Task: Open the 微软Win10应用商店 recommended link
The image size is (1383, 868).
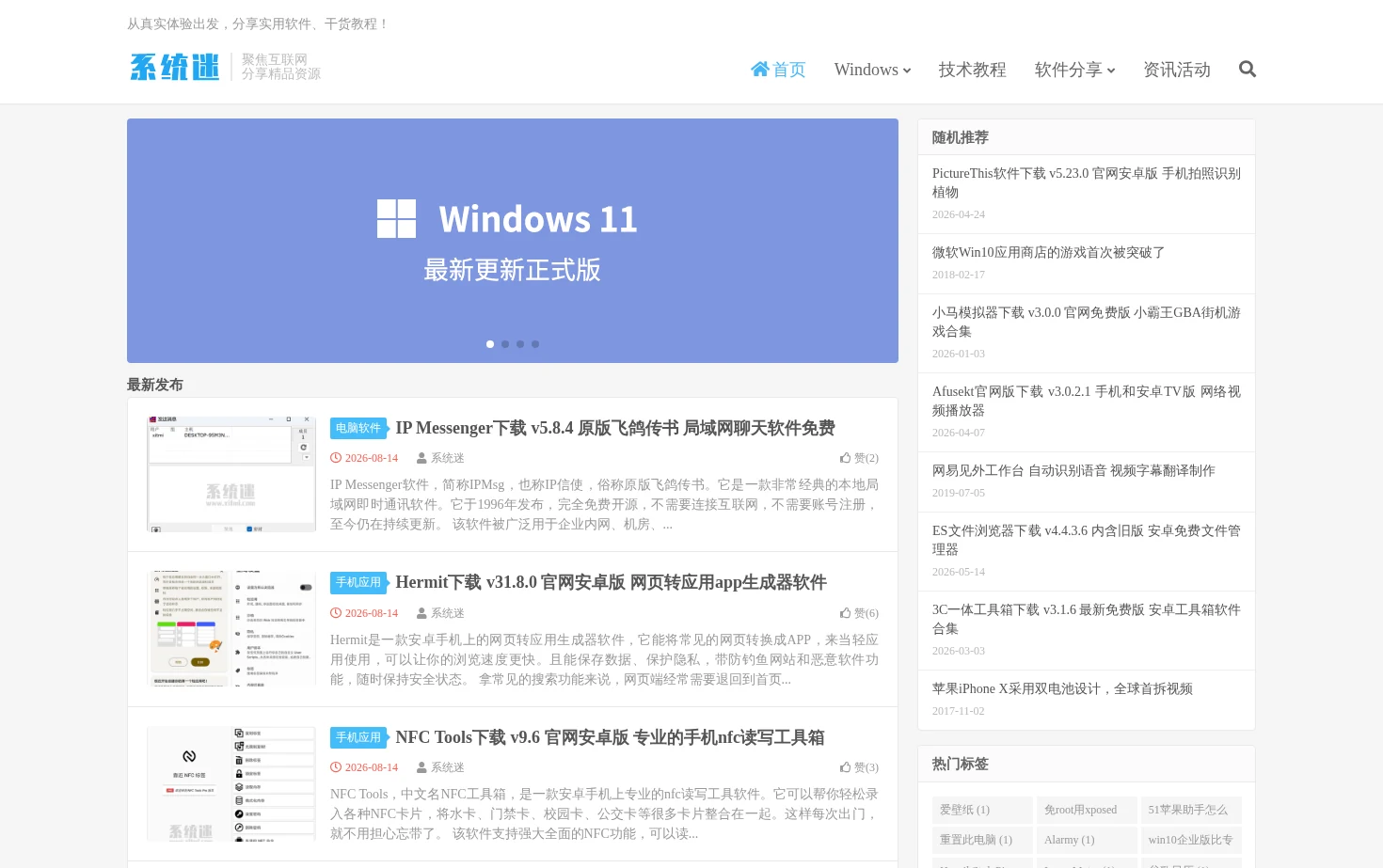Action: pyautogui.click(x=1049, y=252)
